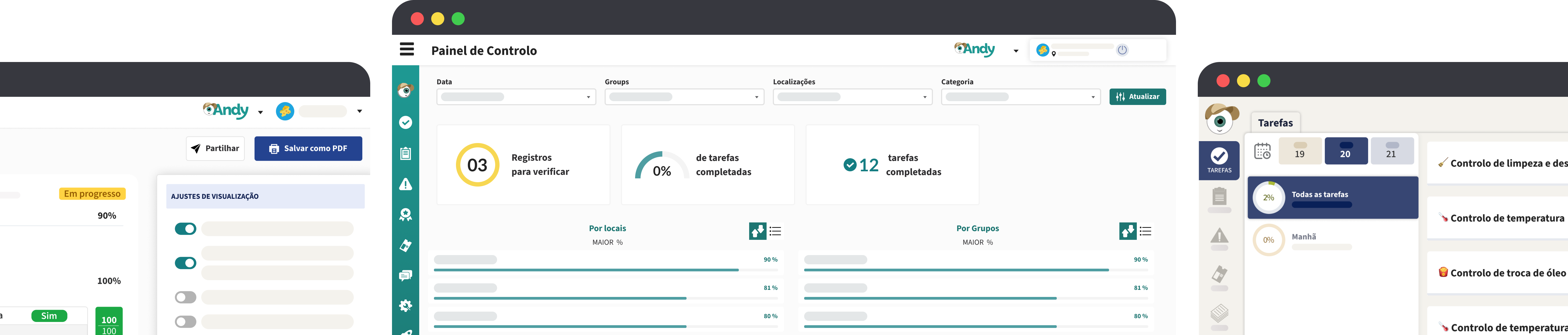Click the cheese avatar in dashboard header
Viewport: 1568px width, 335px height.
pos(1042,49)
